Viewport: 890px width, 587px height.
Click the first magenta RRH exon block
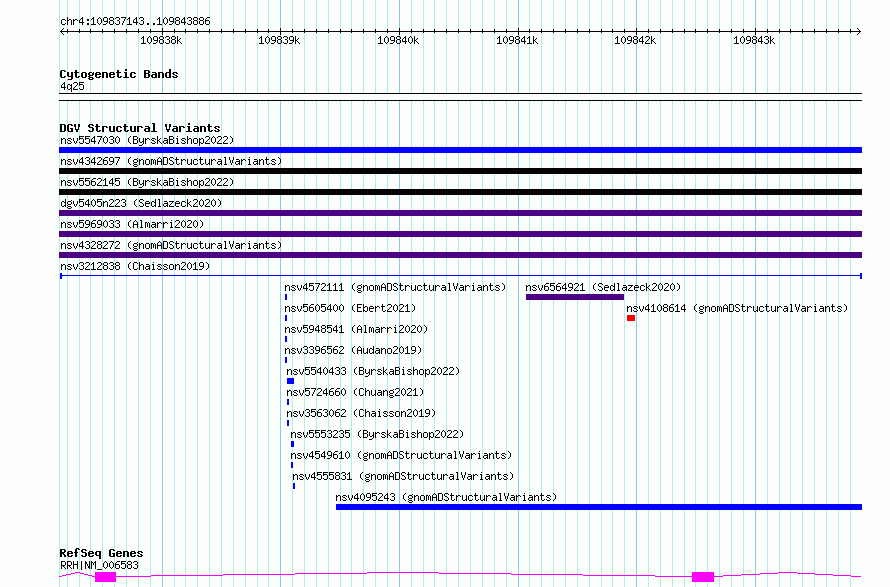point(106,577)
